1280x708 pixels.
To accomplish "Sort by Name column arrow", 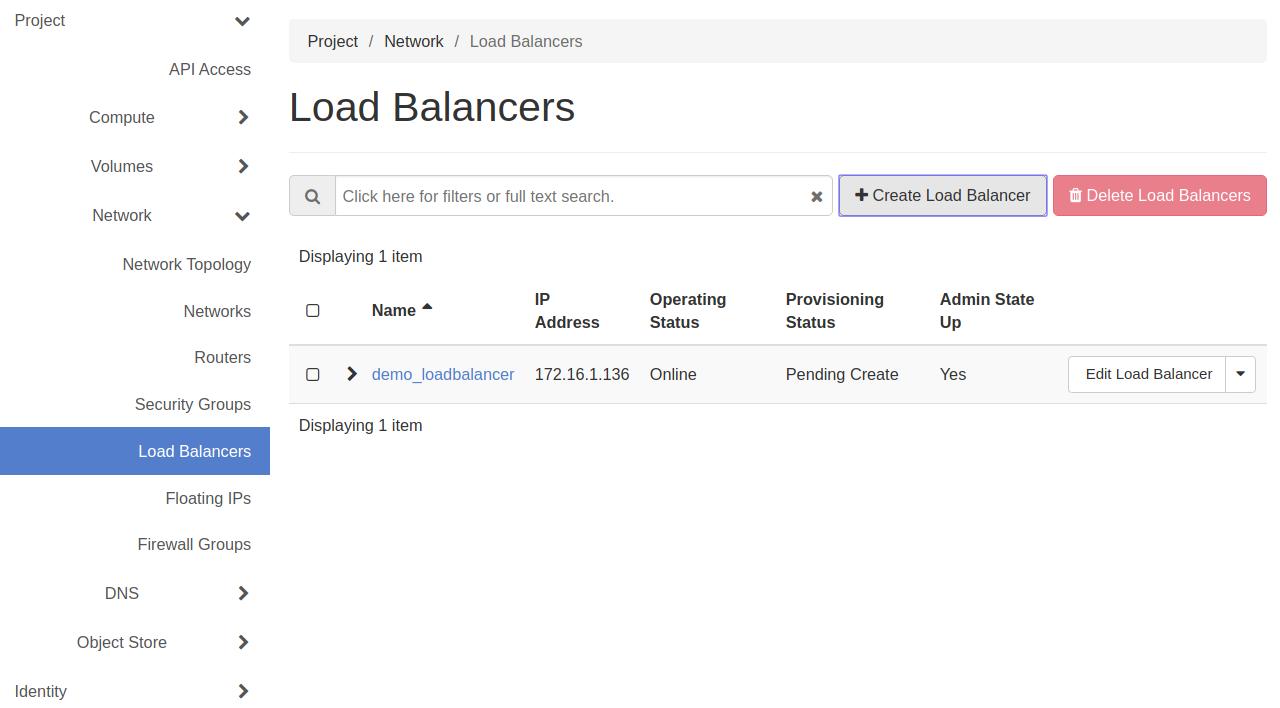I will click(427, 308).
